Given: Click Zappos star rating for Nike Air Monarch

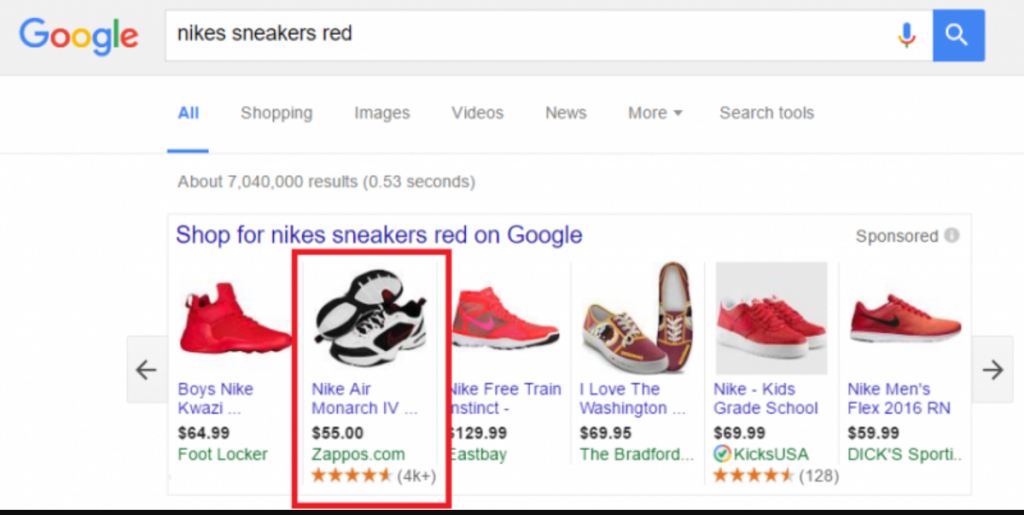Looking at the screenshot, I should (352, 475).
